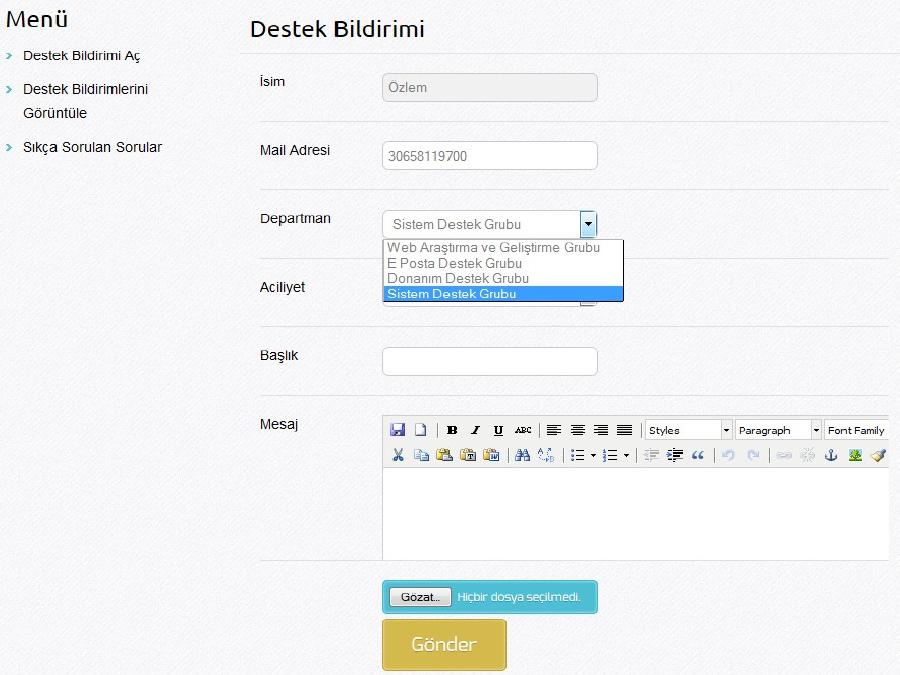This screenshot has width=900, height=675.
Task: Click the Undo icon
Action: point(728,455)
